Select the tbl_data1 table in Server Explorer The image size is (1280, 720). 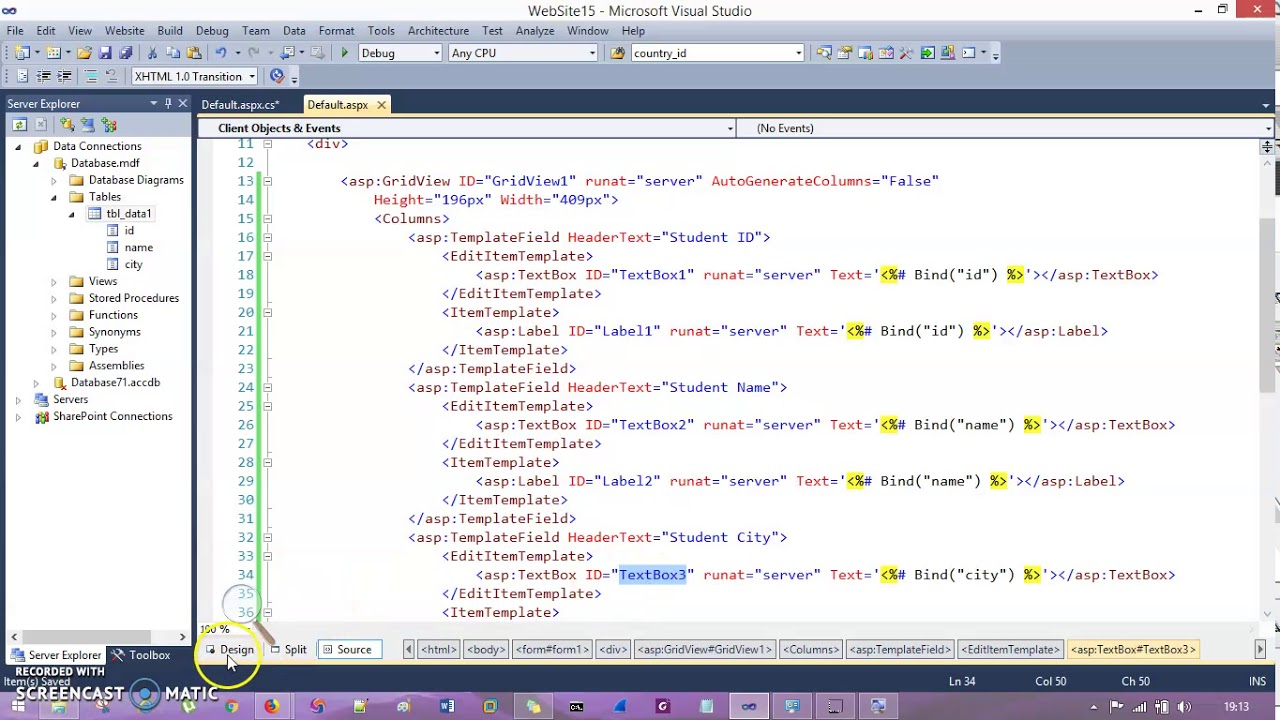(129, 214)
